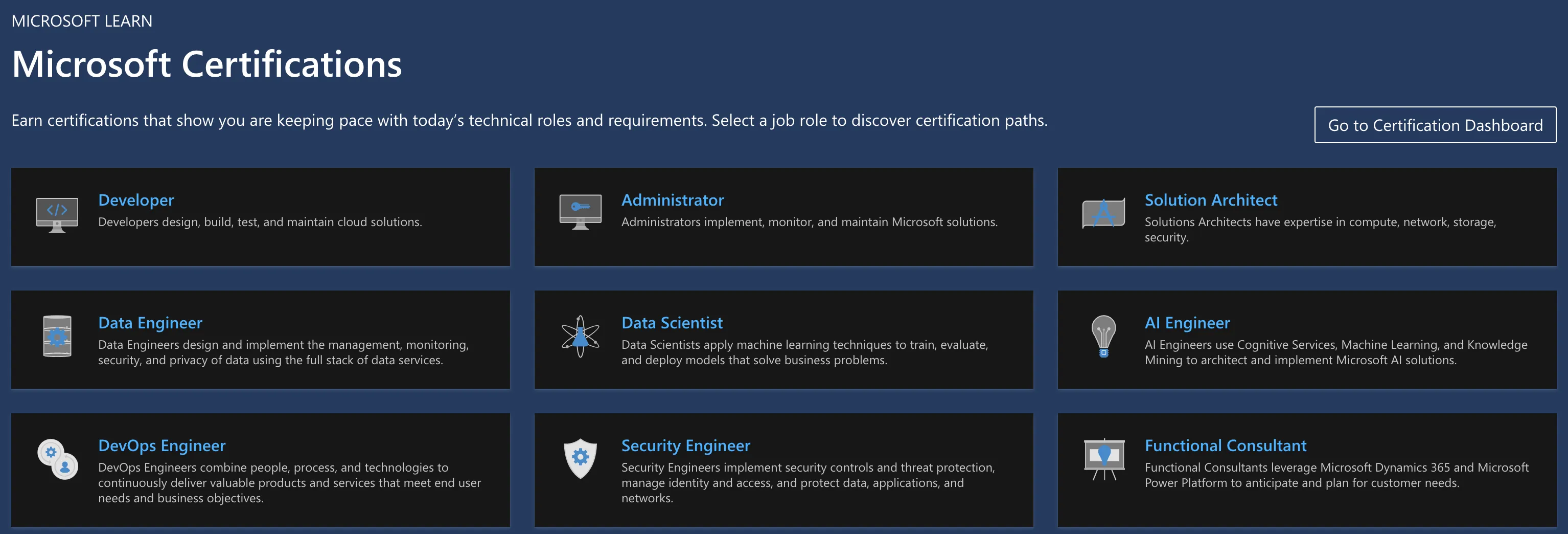
Task: Click the Developer code monitor icon
Action: pyautogui.click(x=57, y=214)
